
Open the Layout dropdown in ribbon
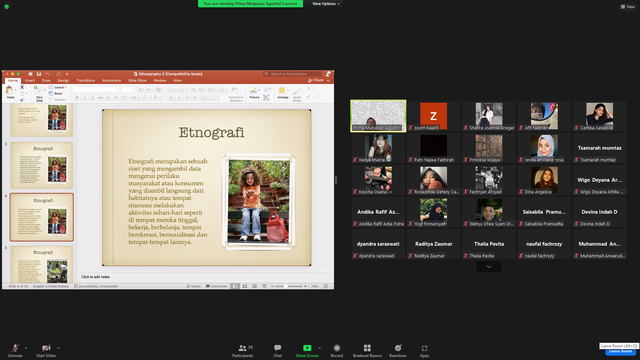pyautogui.click(x=58, y=87)
